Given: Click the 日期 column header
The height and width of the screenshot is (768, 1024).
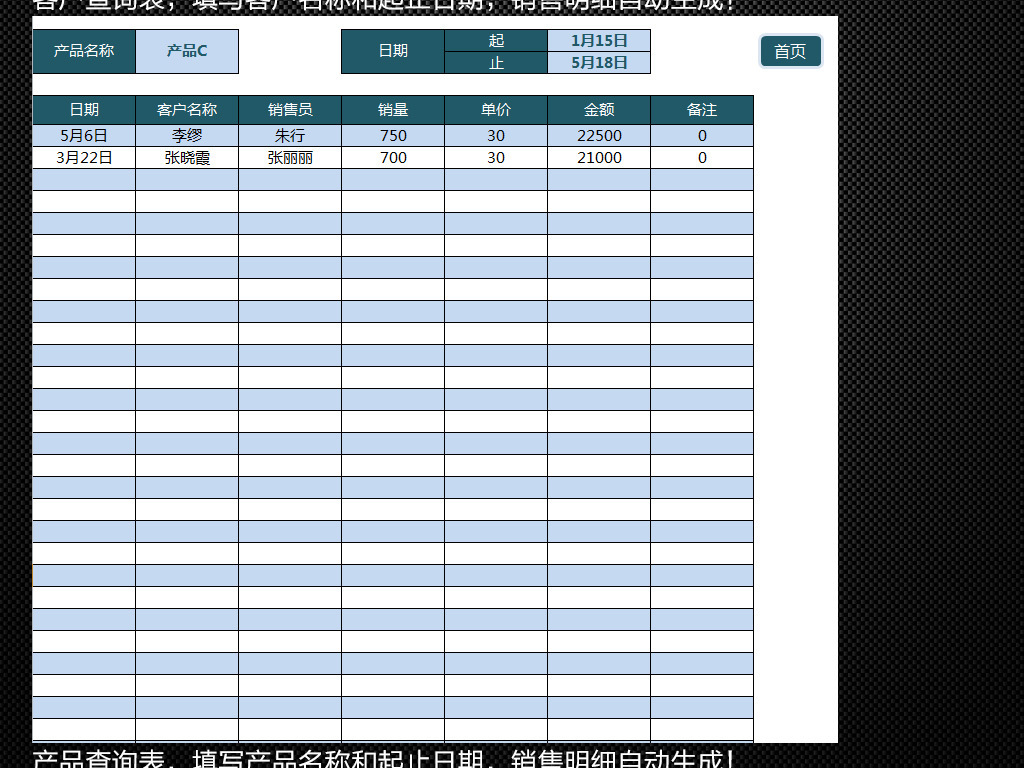Looking at the screenshot, I should point(83,109).
